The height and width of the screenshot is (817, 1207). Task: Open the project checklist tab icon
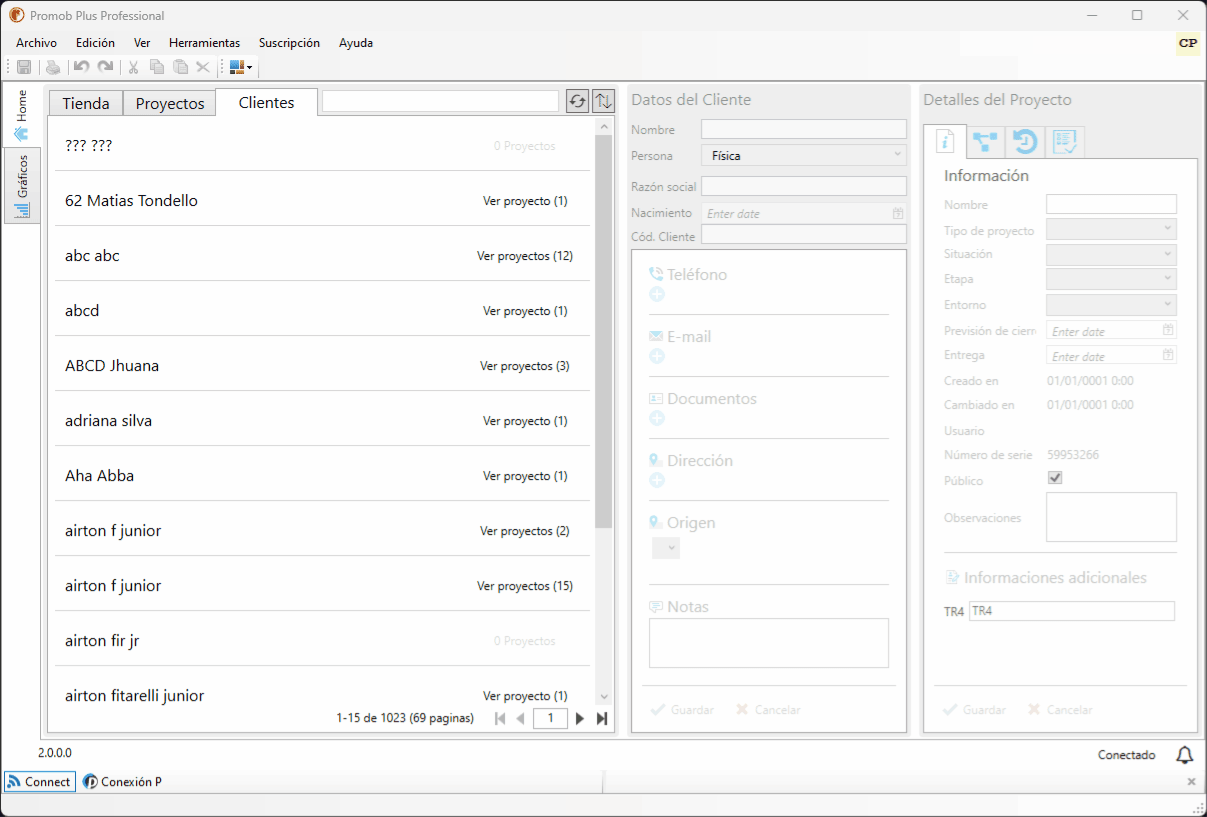tap(1064, 142)
